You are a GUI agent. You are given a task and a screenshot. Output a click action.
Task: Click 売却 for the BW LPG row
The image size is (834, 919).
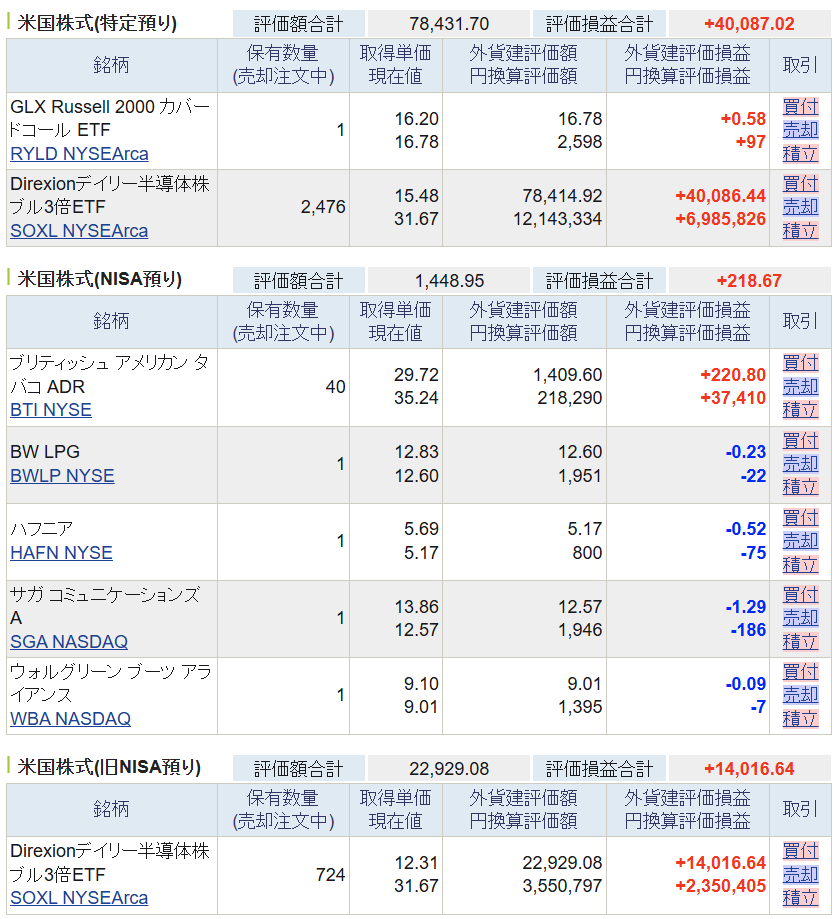click(800, 464)
